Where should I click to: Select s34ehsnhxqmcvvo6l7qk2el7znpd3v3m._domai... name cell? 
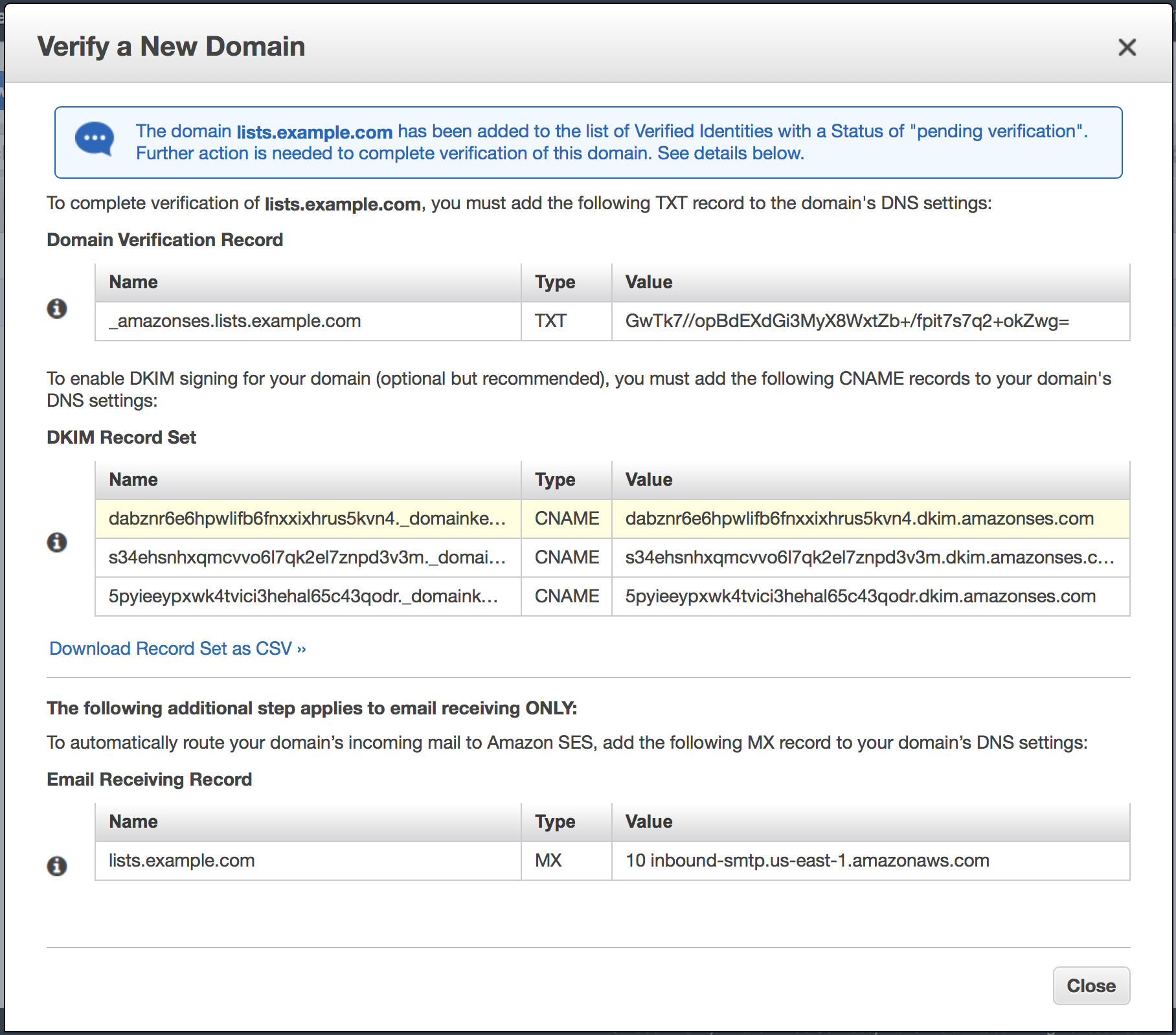pyautogui.click(x=308, y=558)
